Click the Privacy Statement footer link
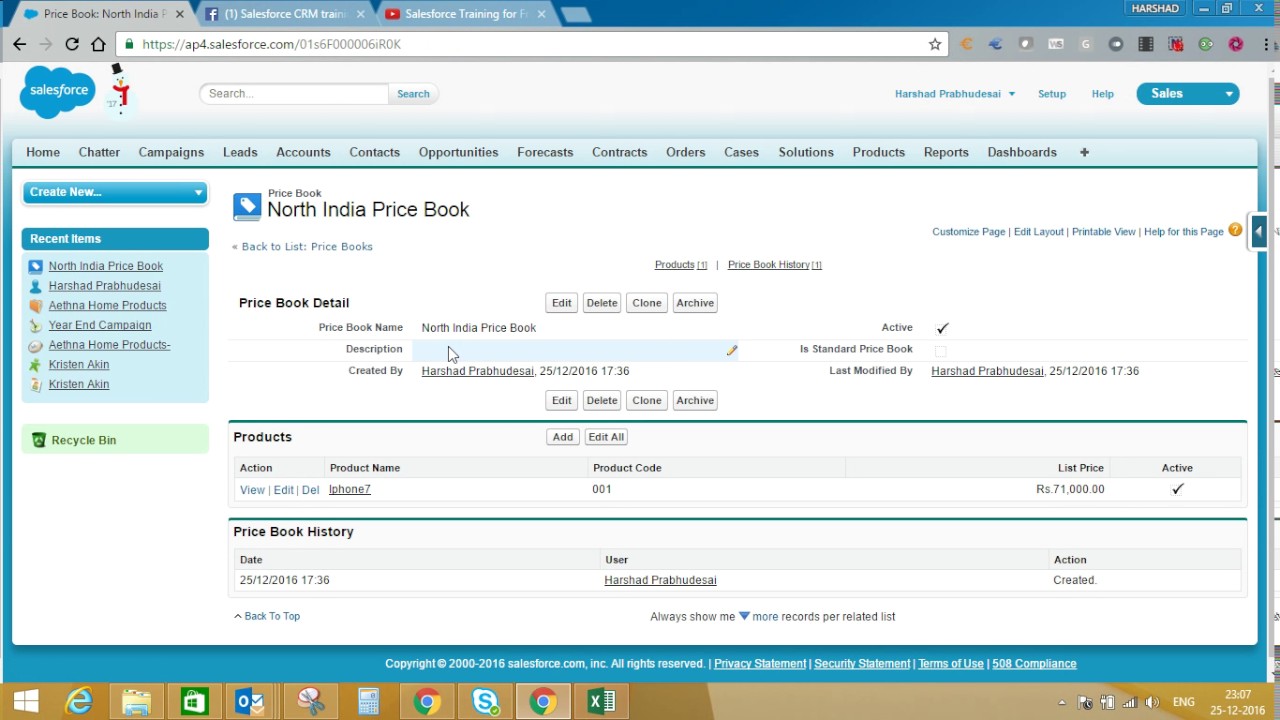The image size is (1280, 720). [760, 664]
